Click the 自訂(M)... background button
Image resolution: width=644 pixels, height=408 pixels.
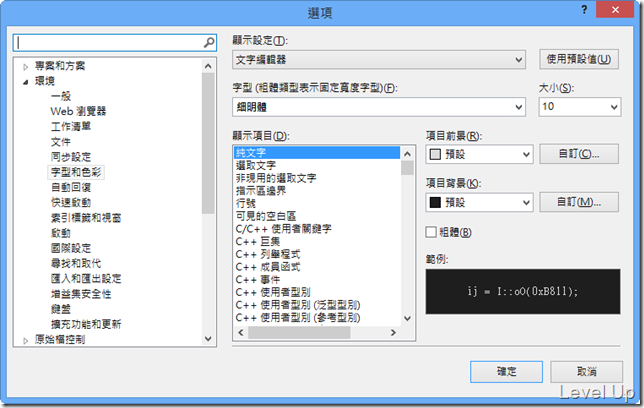tap(579, 202)
